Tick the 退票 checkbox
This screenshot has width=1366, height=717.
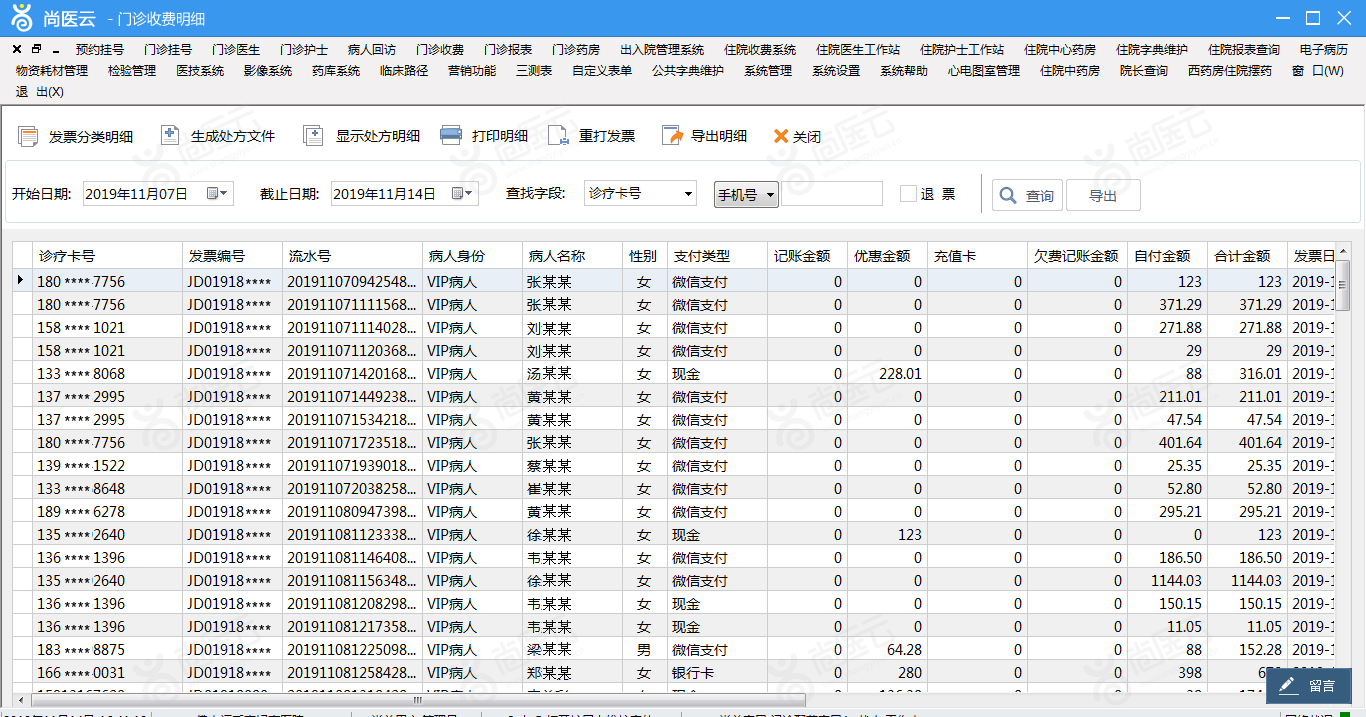908,194
